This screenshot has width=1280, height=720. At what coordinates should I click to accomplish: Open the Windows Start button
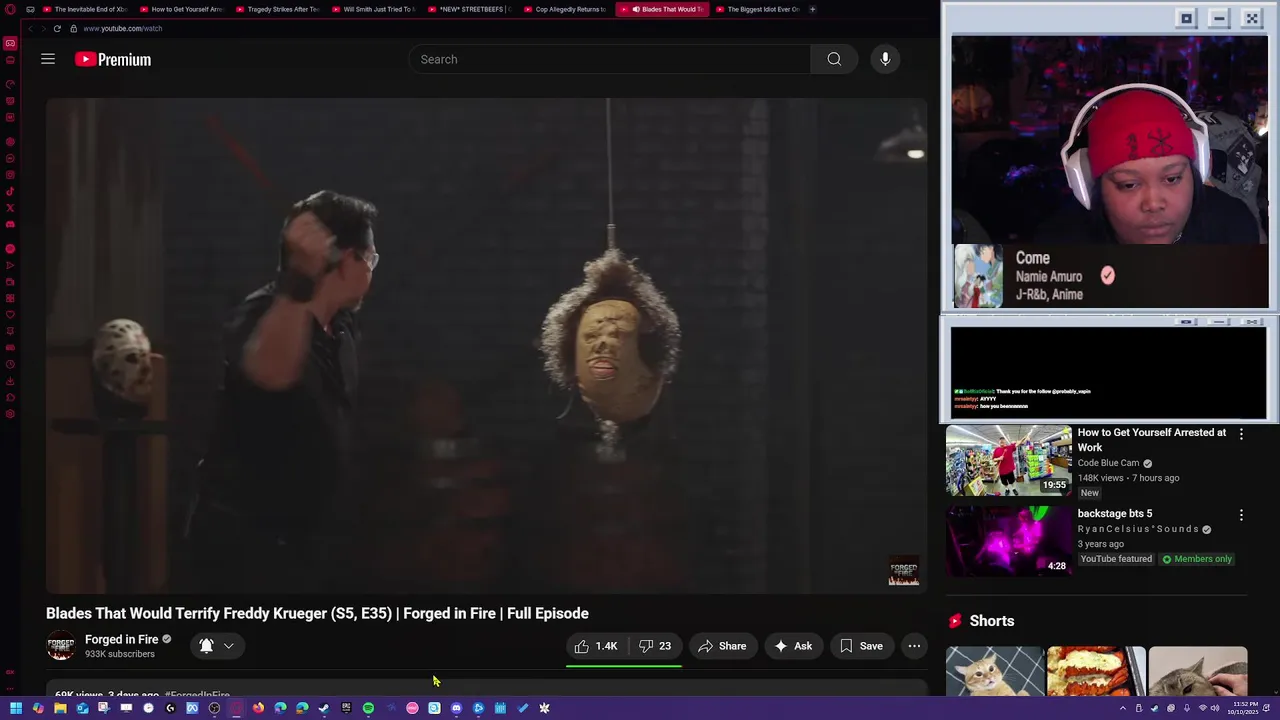pos(16,708)
